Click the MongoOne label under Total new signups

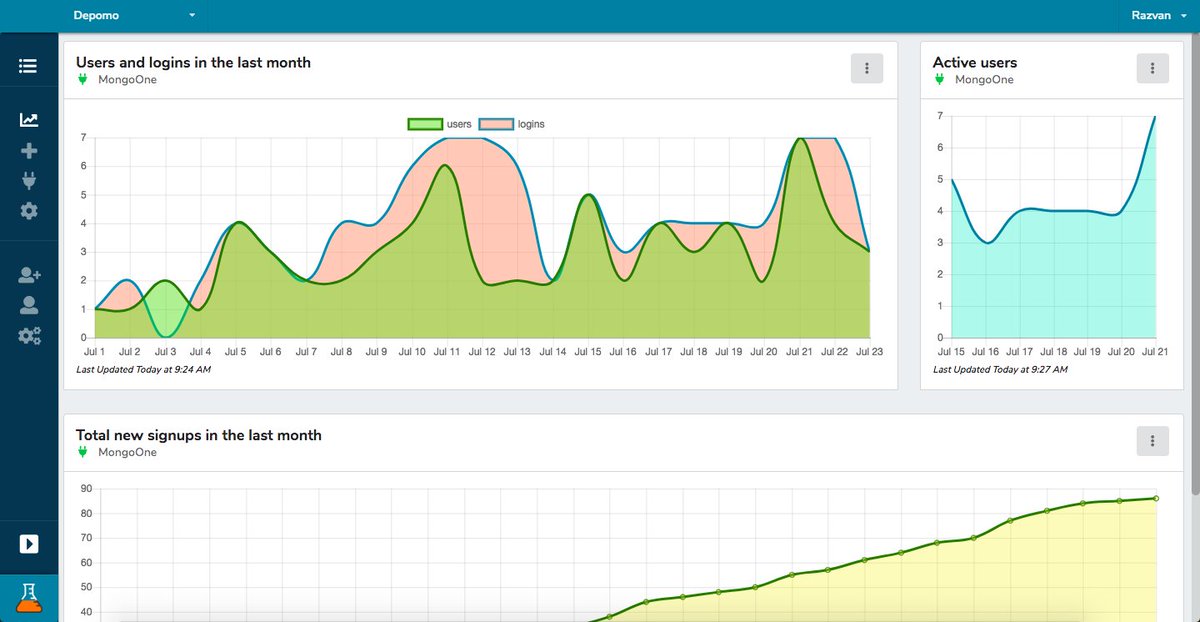(x=127, y=452)
